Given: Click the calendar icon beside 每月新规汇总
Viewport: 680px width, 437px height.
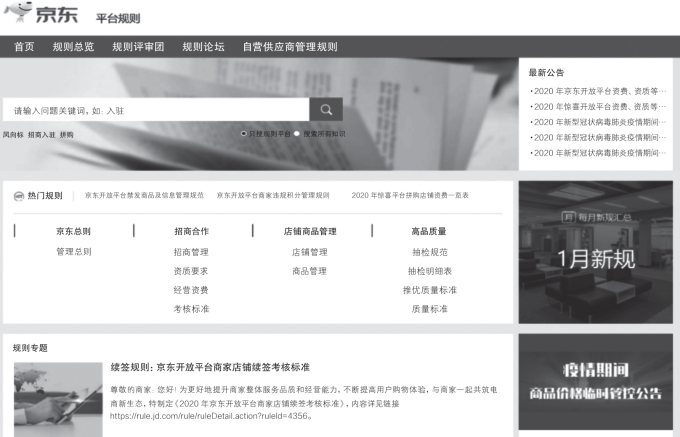Looking at the screenshot, I should click(x=569, y=217).
